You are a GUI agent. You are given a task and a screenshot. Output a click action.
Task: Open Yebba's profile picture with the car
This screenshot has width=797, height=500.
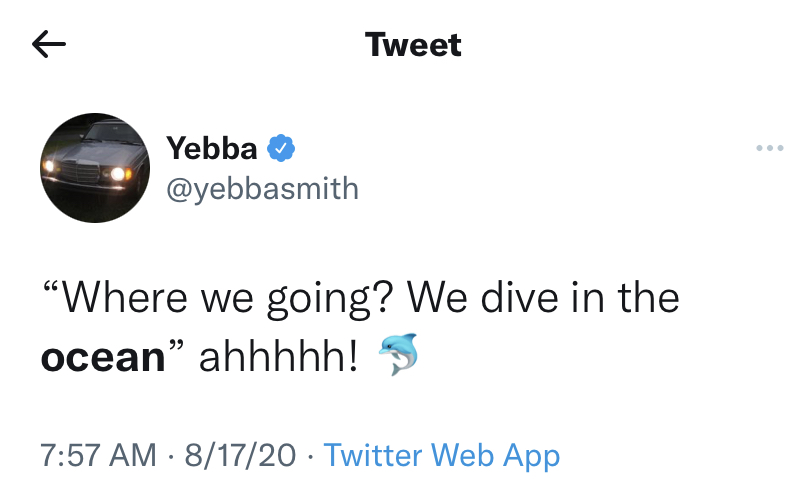95,168
